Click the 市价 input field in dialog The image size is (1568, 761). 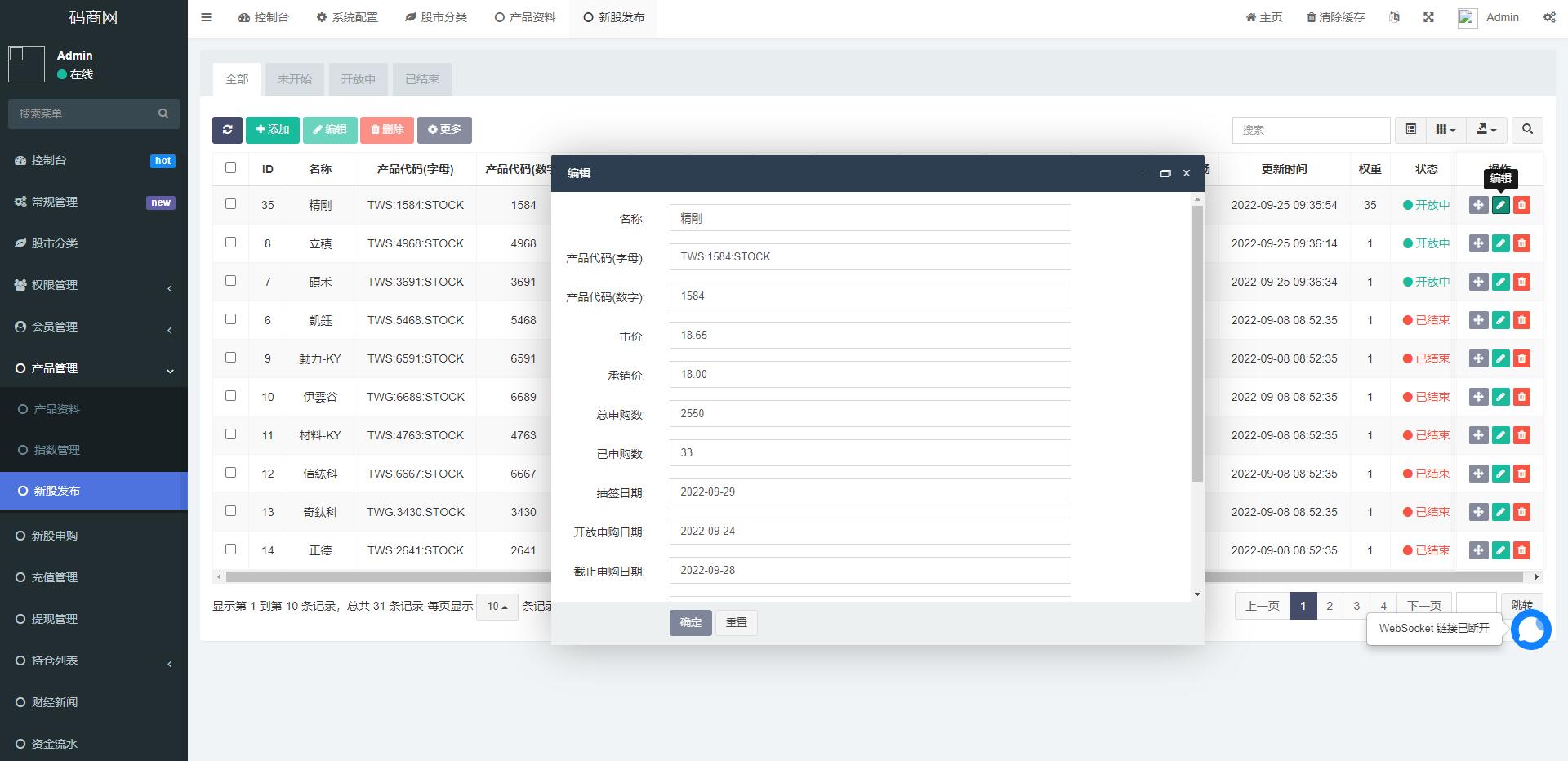click(x=870, y=336)
